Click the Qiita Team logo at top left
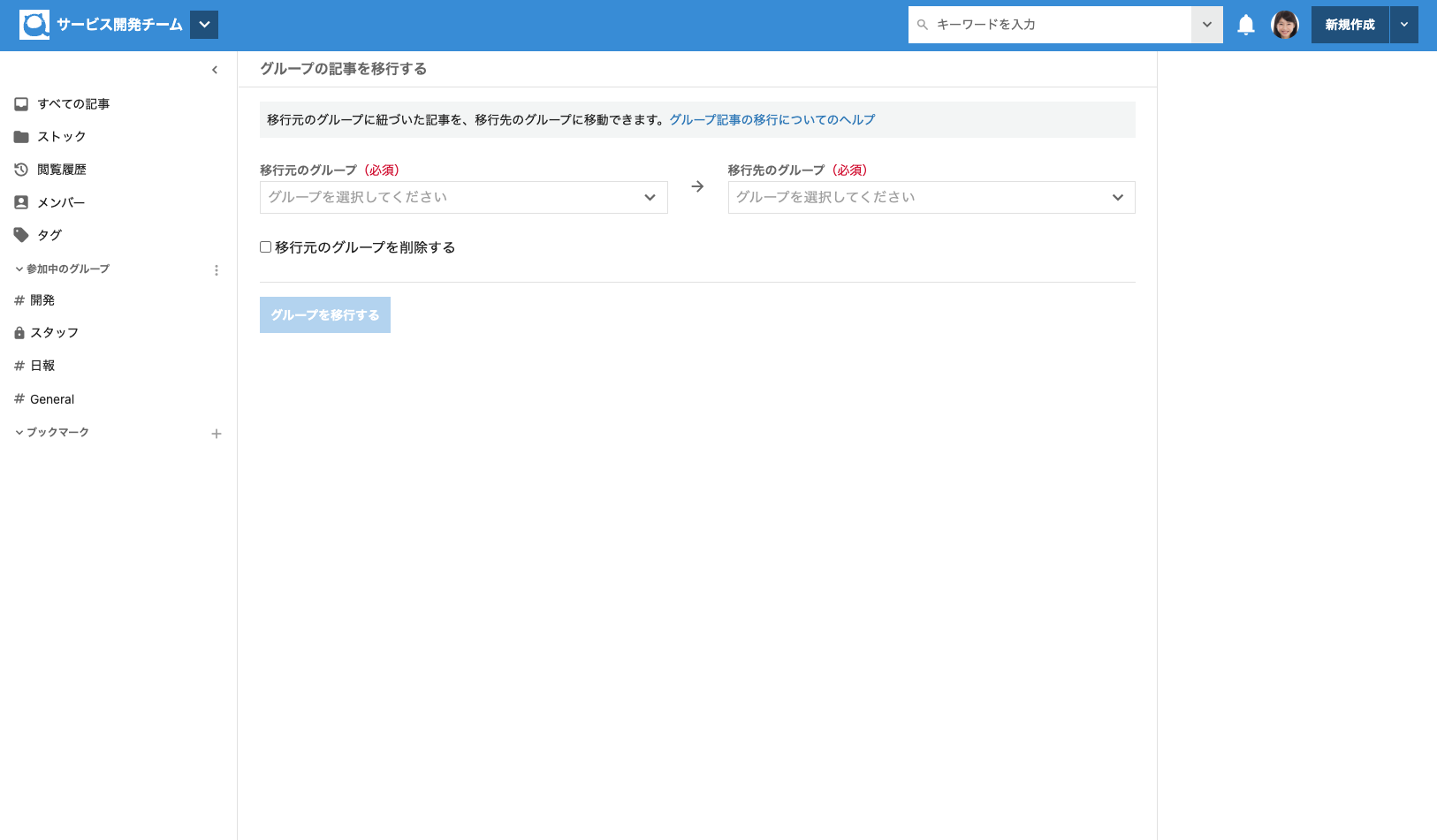The width and height of the screenshot is (1437, 840). tap(34, 24)
